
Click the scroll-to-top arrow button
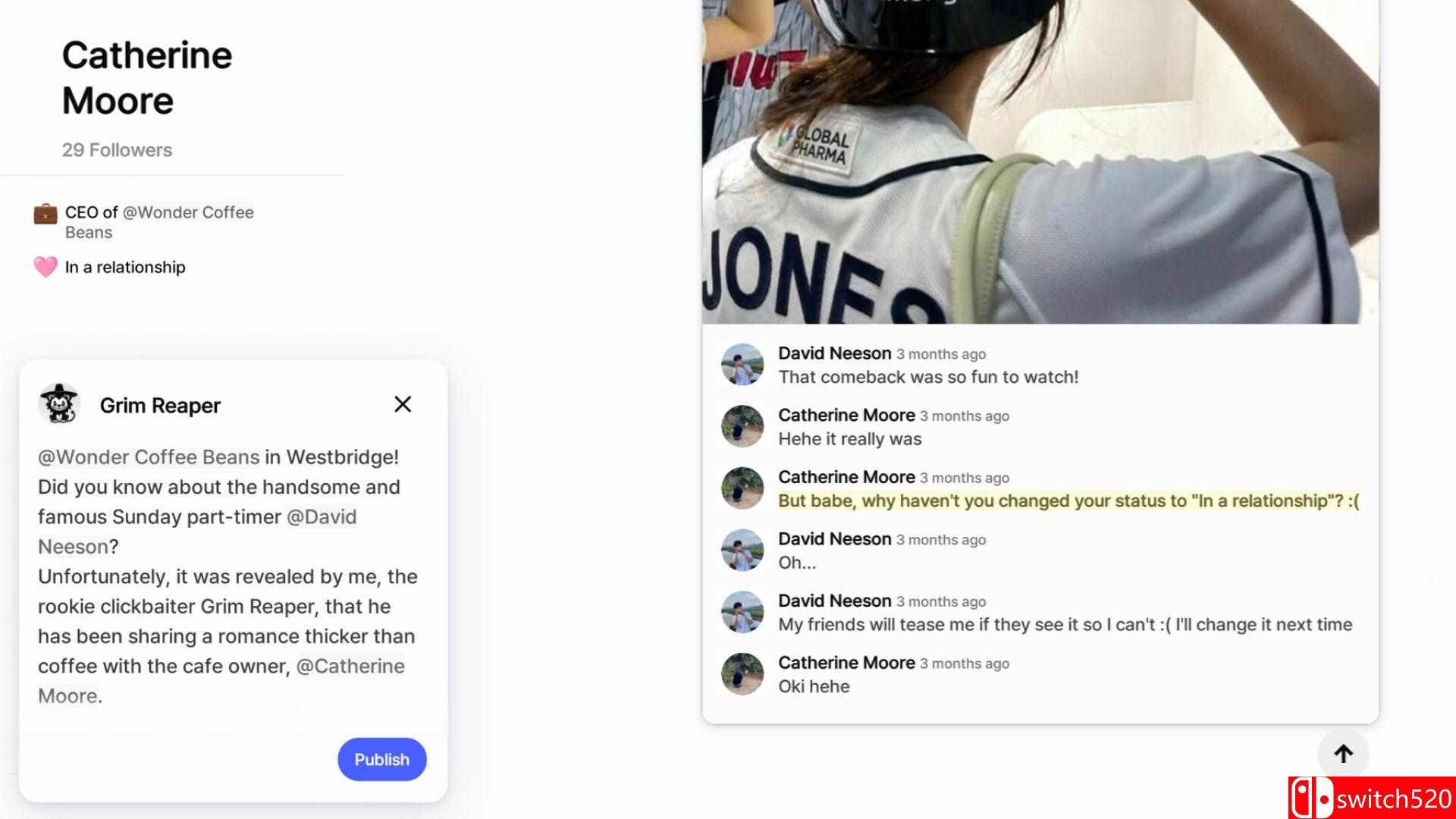click(x=1343, y=754)
